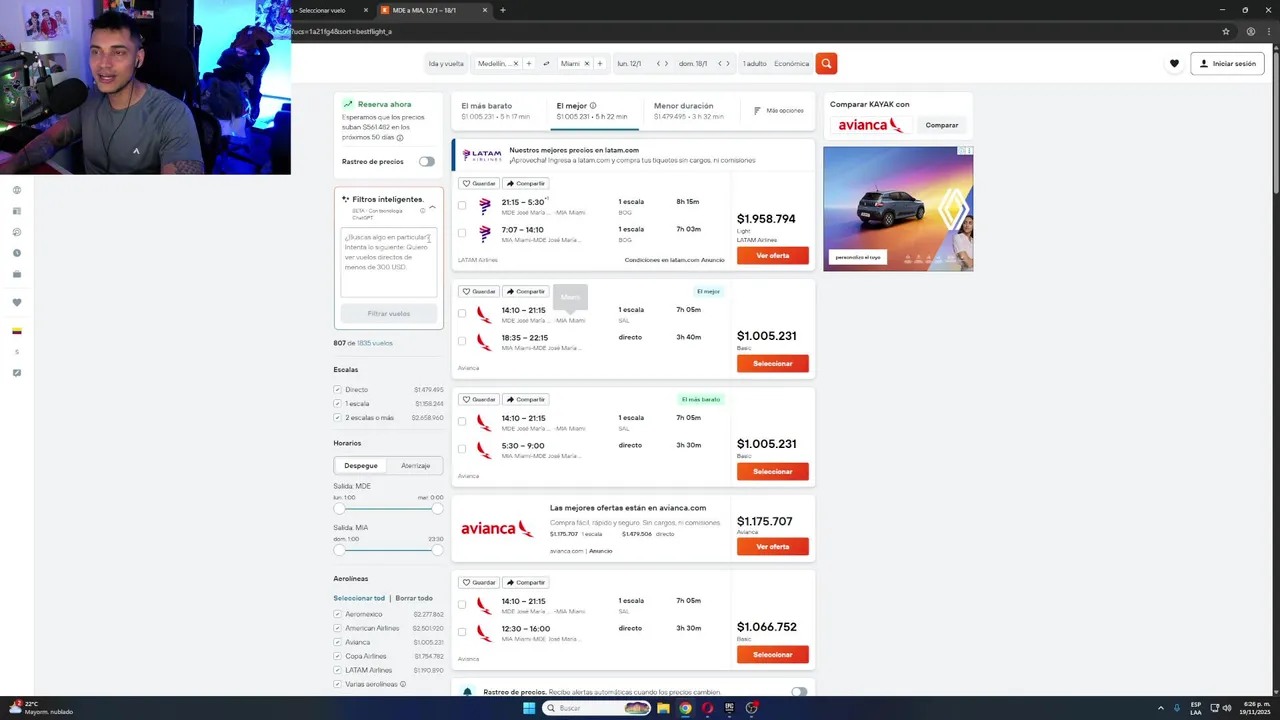The image size is (1280, 720).
Task: Uncheck American Airlines filter
Action: [x=338, y=628]
